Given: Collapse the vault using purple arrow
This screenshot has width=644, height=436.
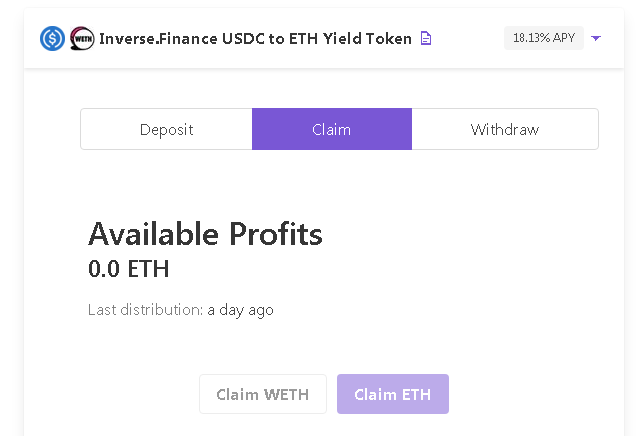Looking at the screenshot, I should pyautogui.click(x=596, y=38).
